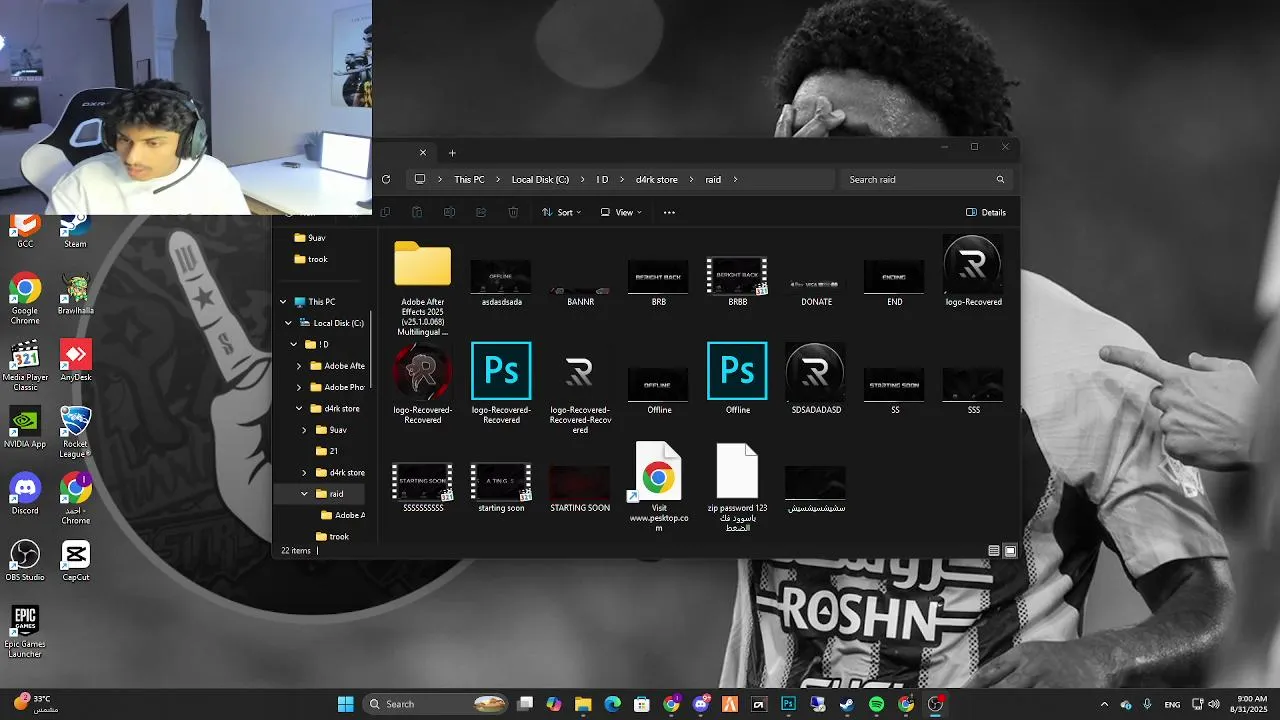Add a new File Explorer tab
The image size is (1280, 720).
(452, 153)
